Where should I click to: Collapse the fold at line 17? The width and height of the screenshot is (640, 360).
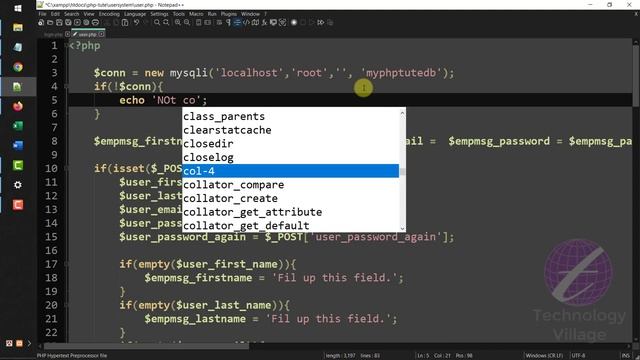click(66, 264)
